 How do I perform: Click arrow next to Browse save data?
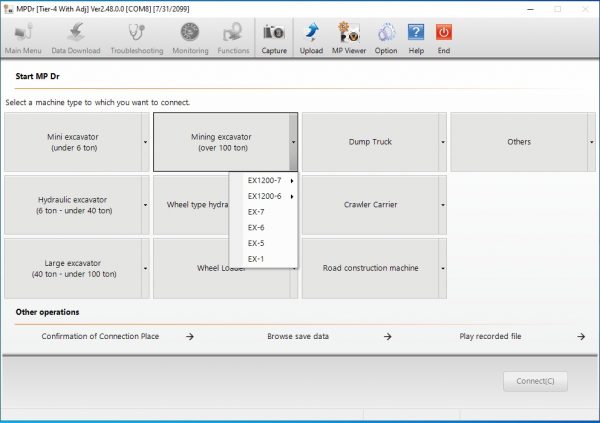(x=388, y=336)
